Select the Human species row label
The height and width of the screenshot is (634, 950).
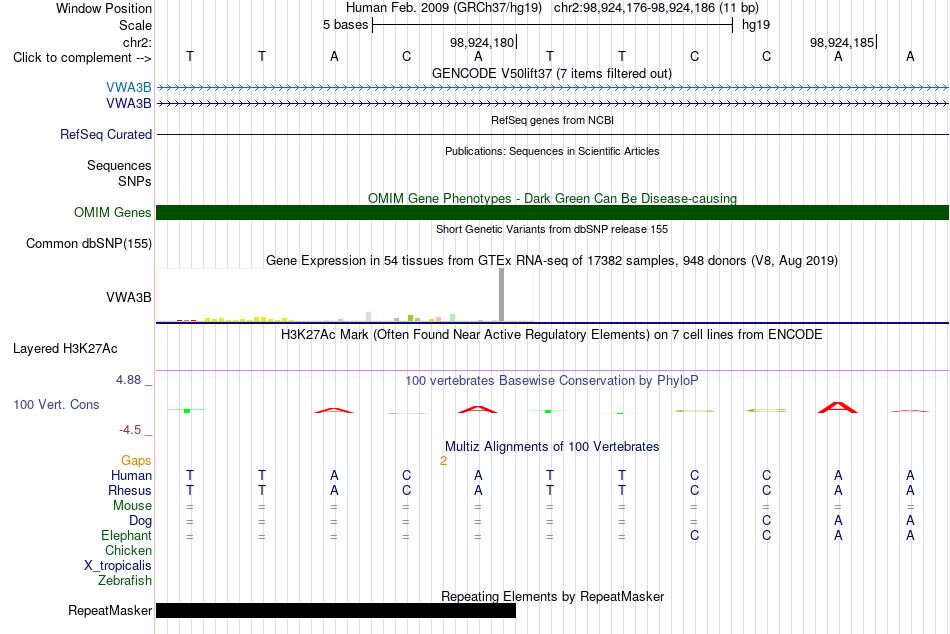click(131, 475)
